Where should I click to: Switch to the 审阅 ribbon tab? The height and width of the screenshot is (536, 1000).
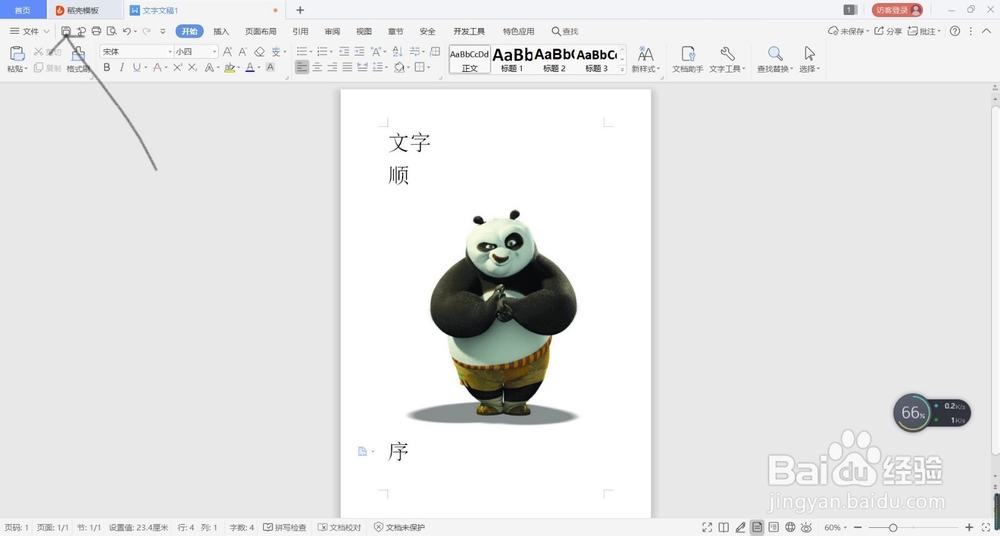[x=332, y=31]
